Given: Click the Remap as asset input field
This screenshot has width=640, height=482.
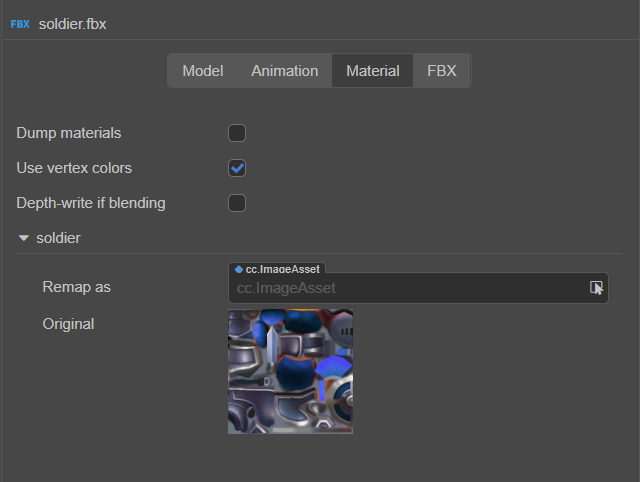Looking at the screenshot, I should point(405,288).
